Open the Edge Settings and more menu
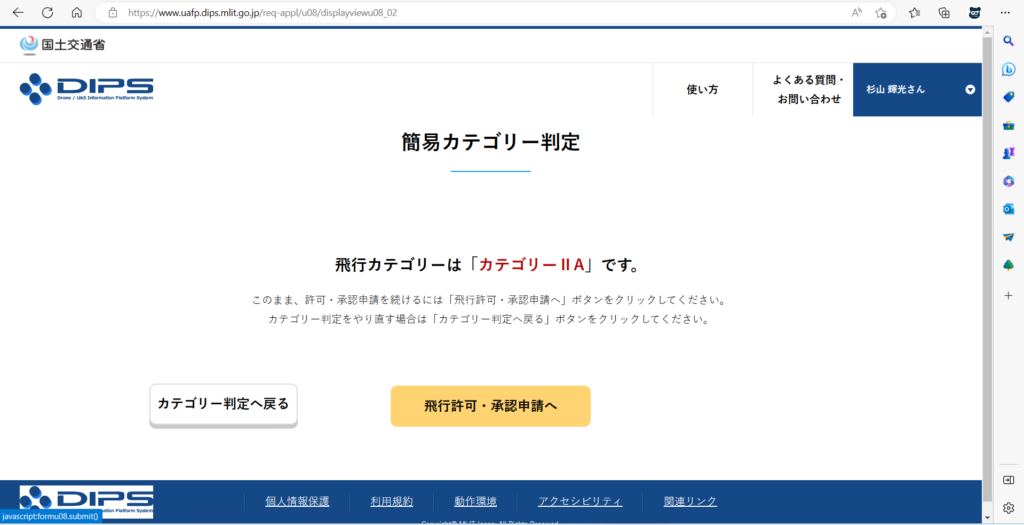Screen dimensions: 1024x525 [1006, 13]
